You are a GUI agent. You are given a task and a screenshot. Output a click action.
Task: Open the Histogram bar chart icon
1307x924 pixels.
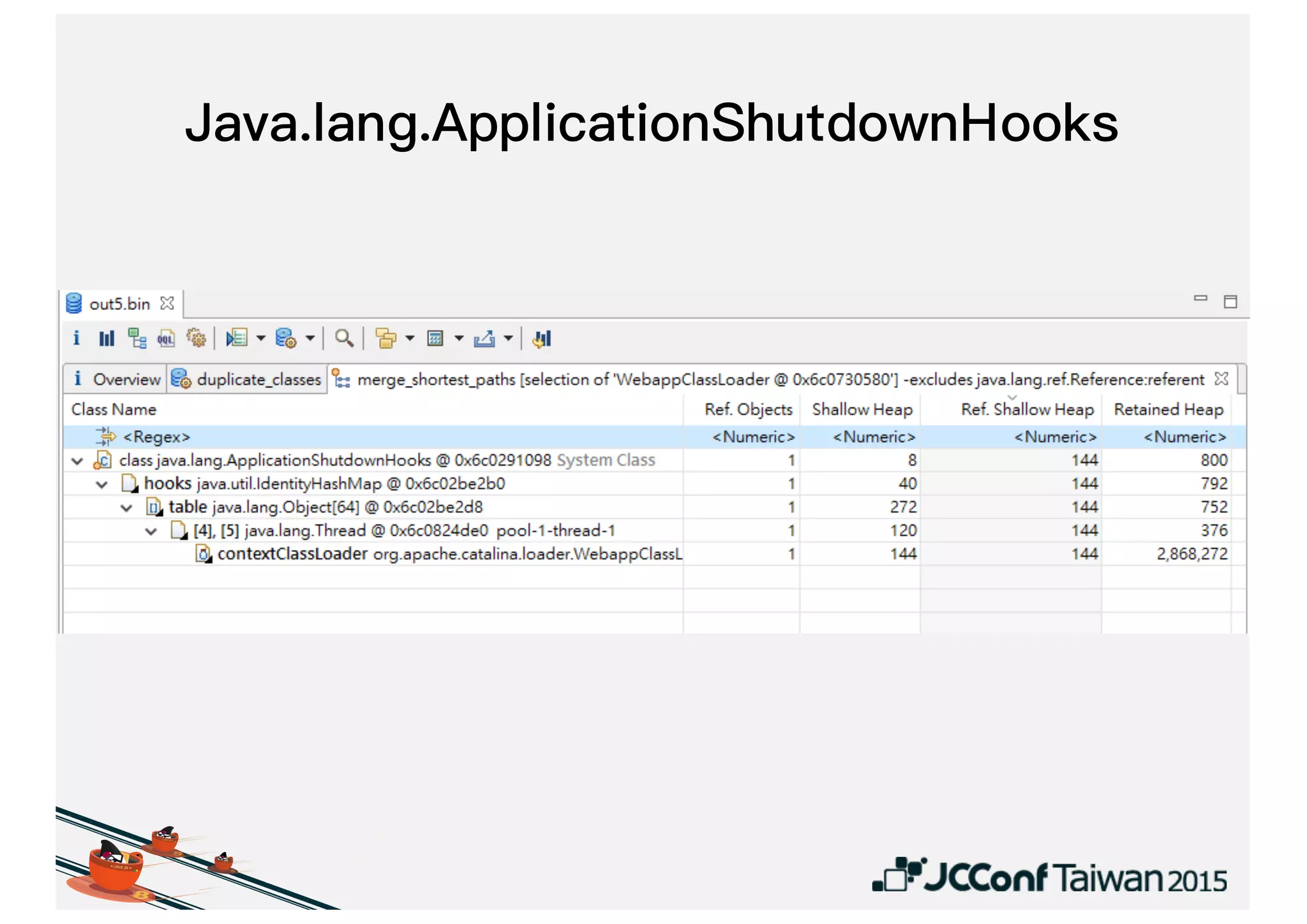coord(107,338)
